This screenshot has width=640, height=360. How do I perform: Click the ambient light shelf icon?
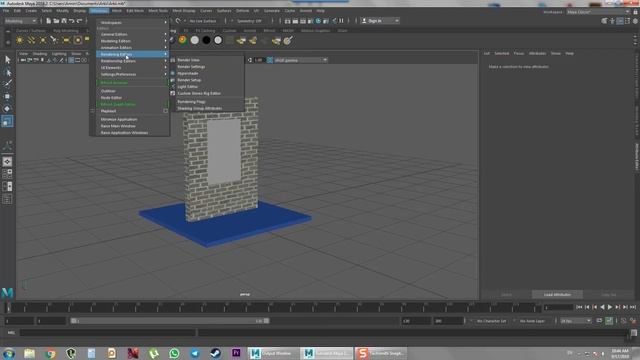[19, 40]
